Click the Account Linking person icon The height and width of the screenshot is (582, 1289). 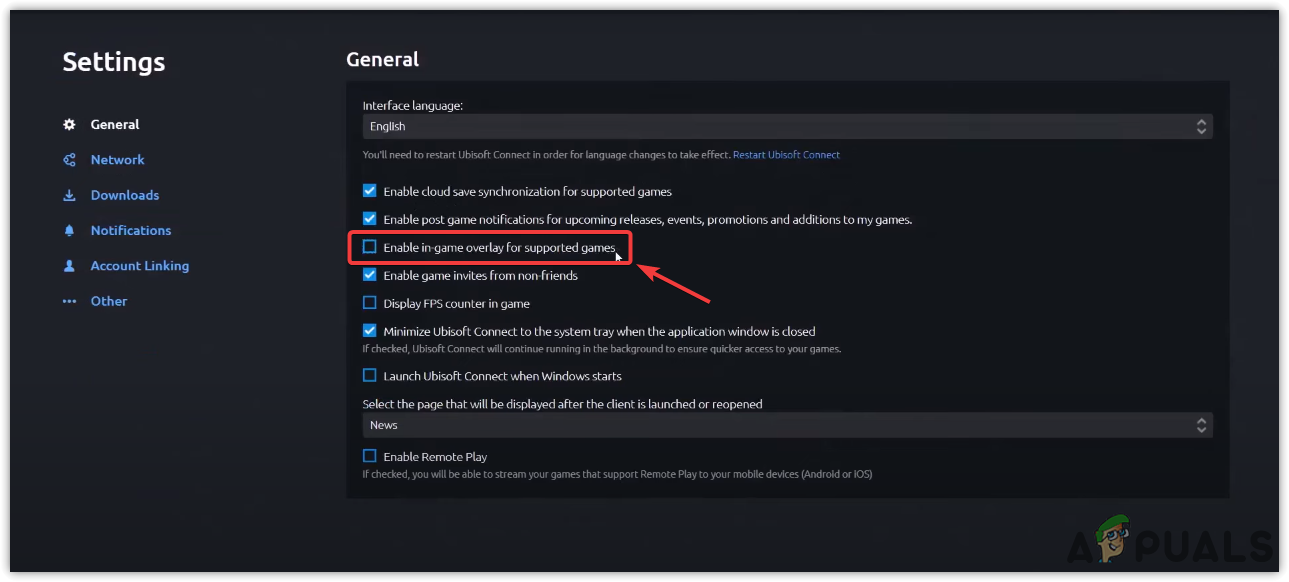[x=69, y=266]
